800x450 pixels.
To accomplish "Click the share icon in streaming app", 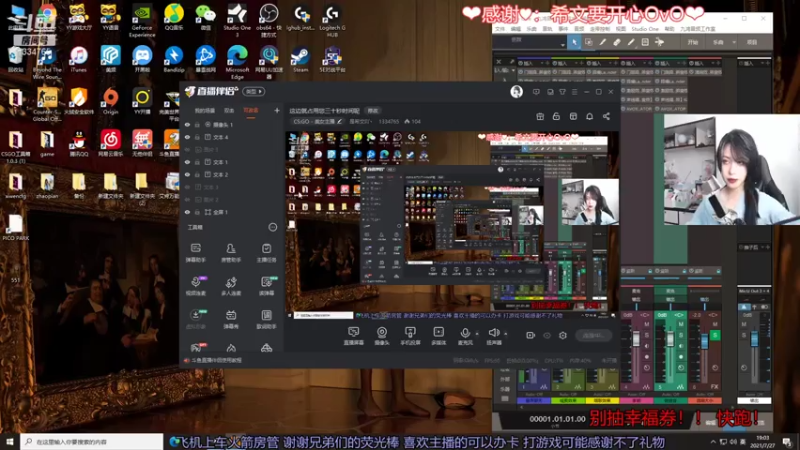I will 606,116.
